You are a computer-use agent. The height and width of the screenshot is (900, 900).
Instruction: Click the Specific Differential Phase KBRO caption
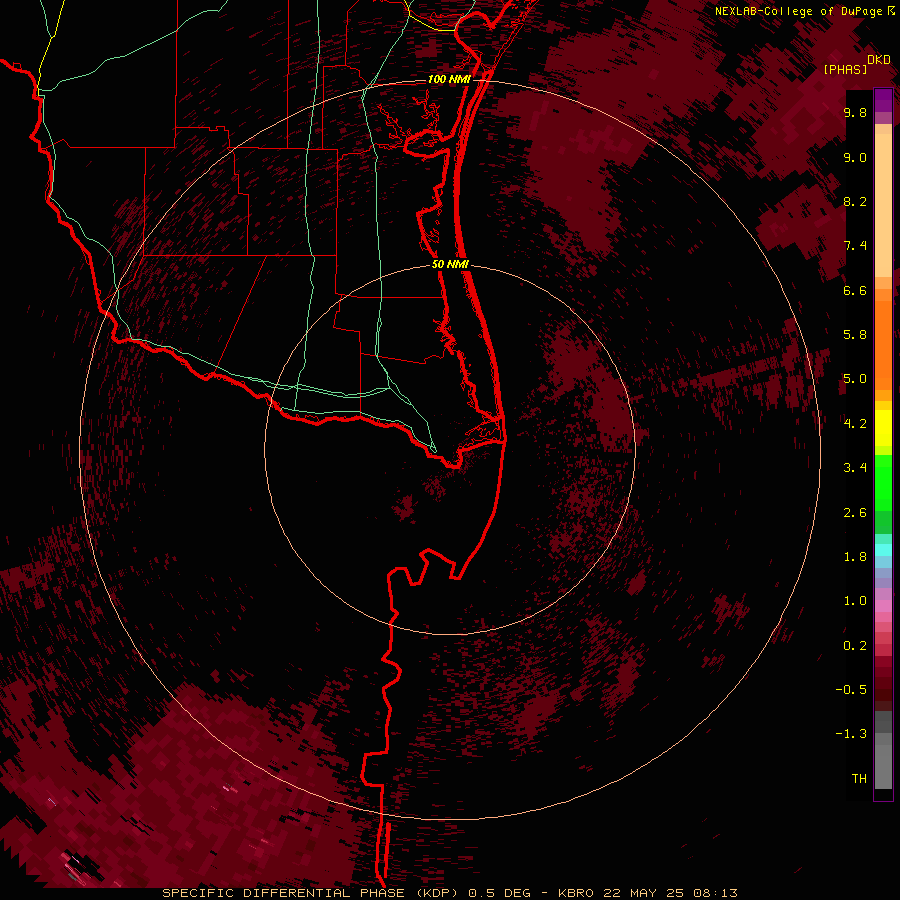(x=450, y=893)
